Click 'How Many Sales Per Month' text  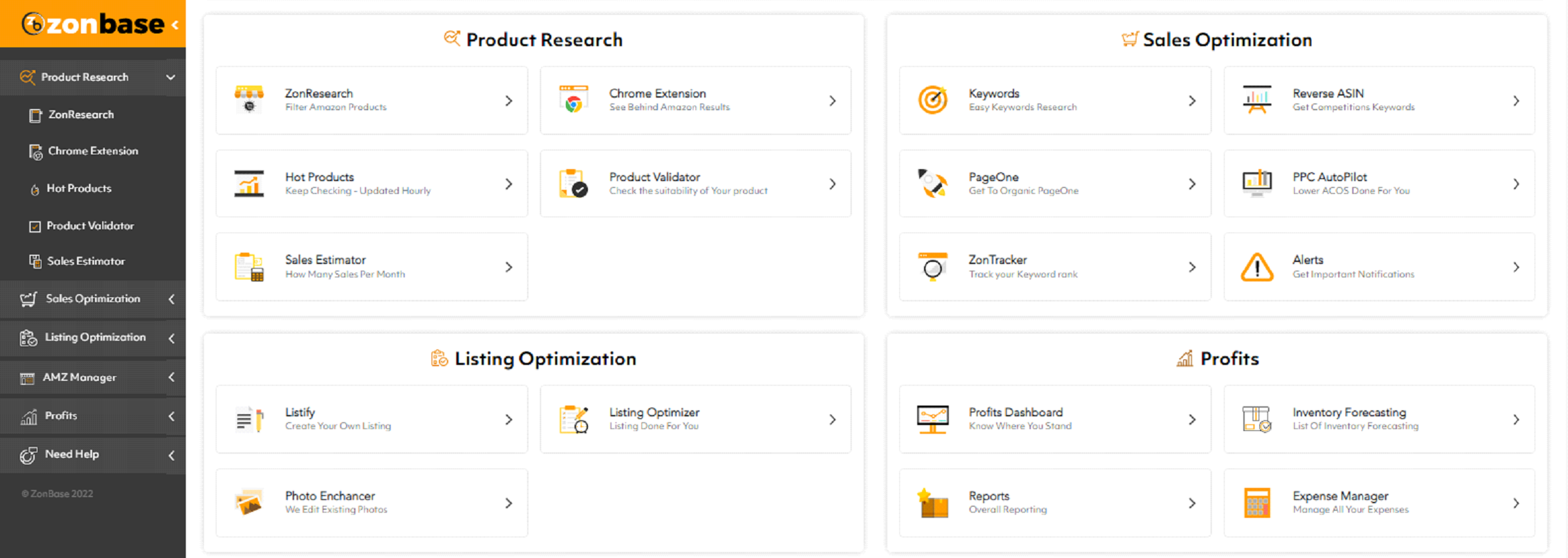click(345, 274)
